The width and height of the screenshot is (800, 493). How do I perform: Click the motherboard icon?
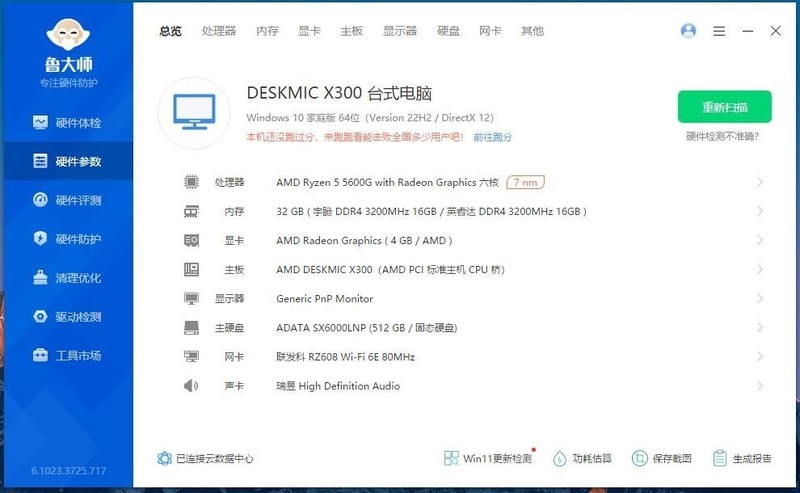tap(191, 269)
